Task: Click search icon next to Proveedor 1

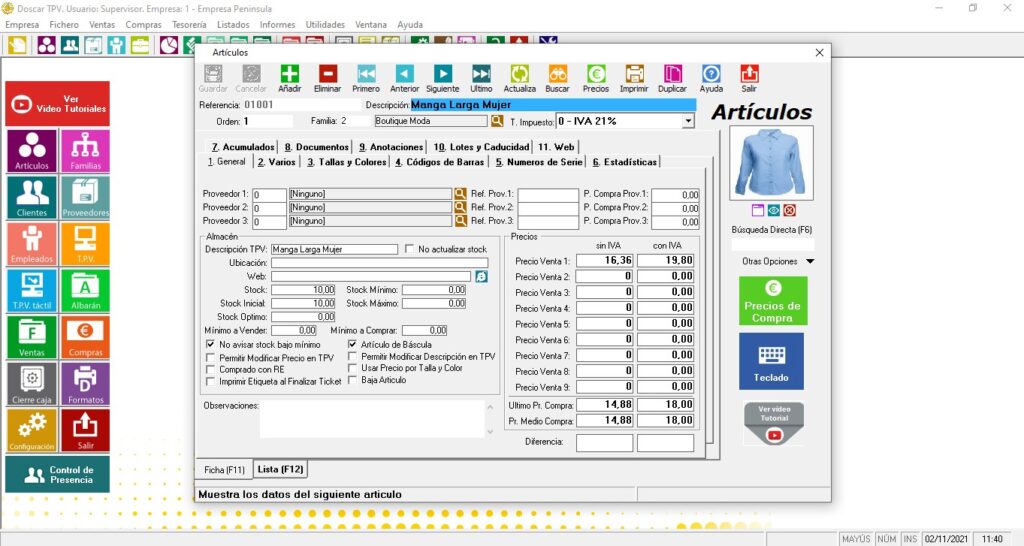Action: tap(461, 194)
